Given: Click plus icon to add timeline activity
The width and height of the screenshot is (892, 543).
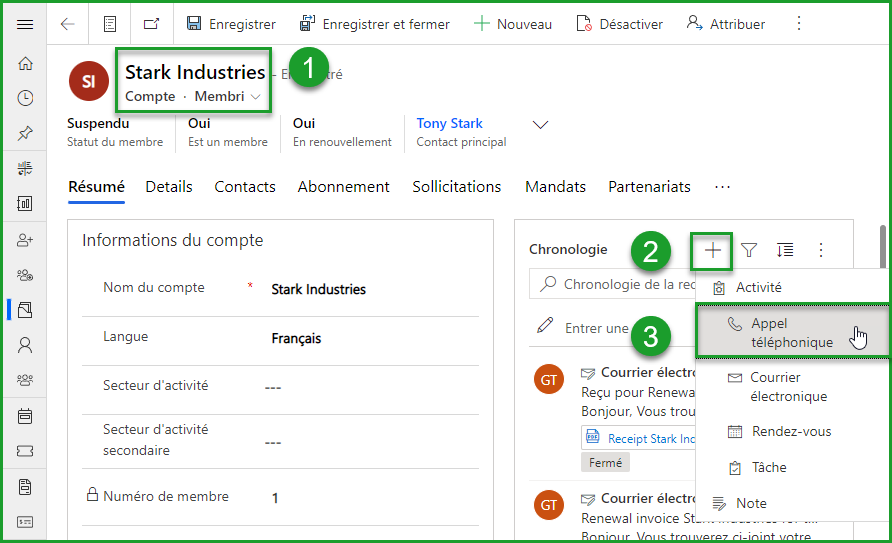Looking at the screenshot, I should [x=713, y=250].
